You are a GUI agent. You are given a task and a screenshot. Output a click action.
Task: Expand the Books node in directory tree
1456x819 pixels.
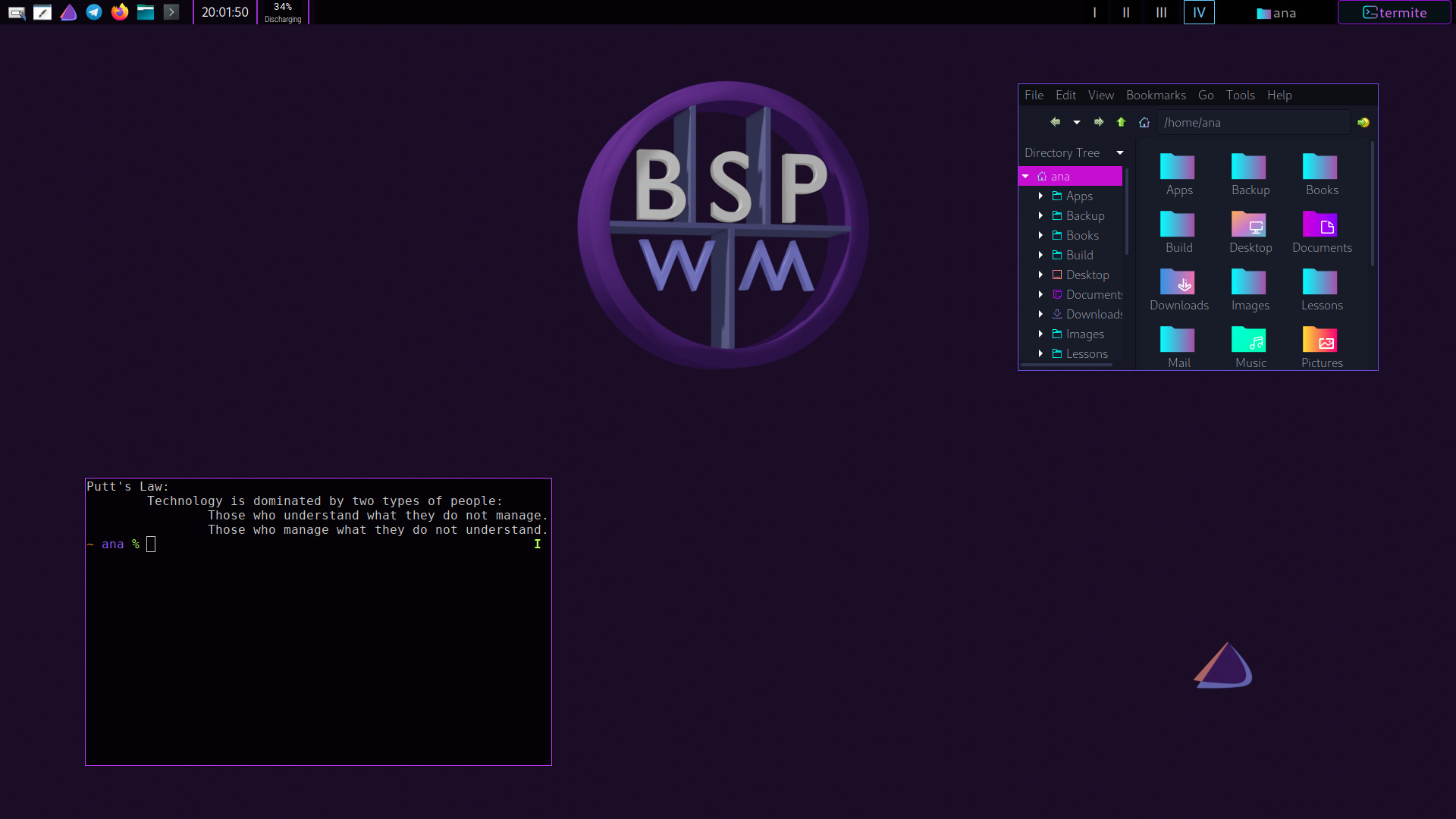(x=1040, y=235)
